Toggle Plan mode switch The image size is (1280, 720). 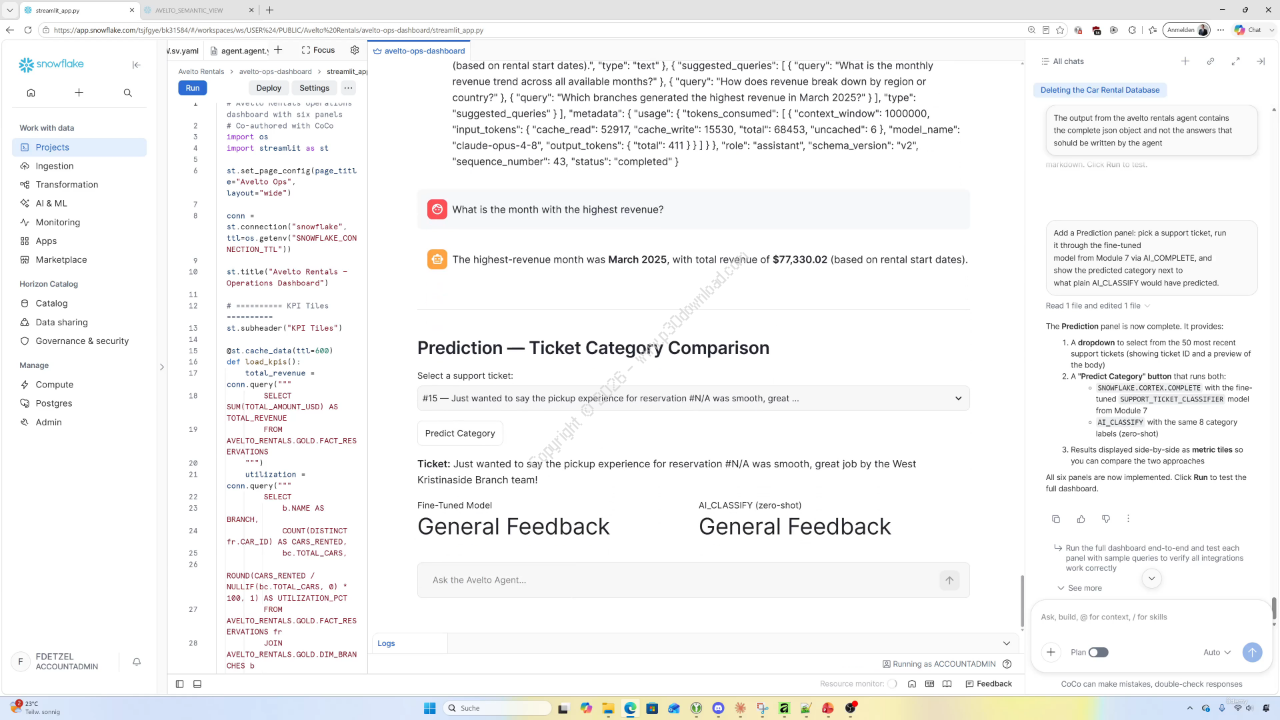click(x=1098, y=652)
